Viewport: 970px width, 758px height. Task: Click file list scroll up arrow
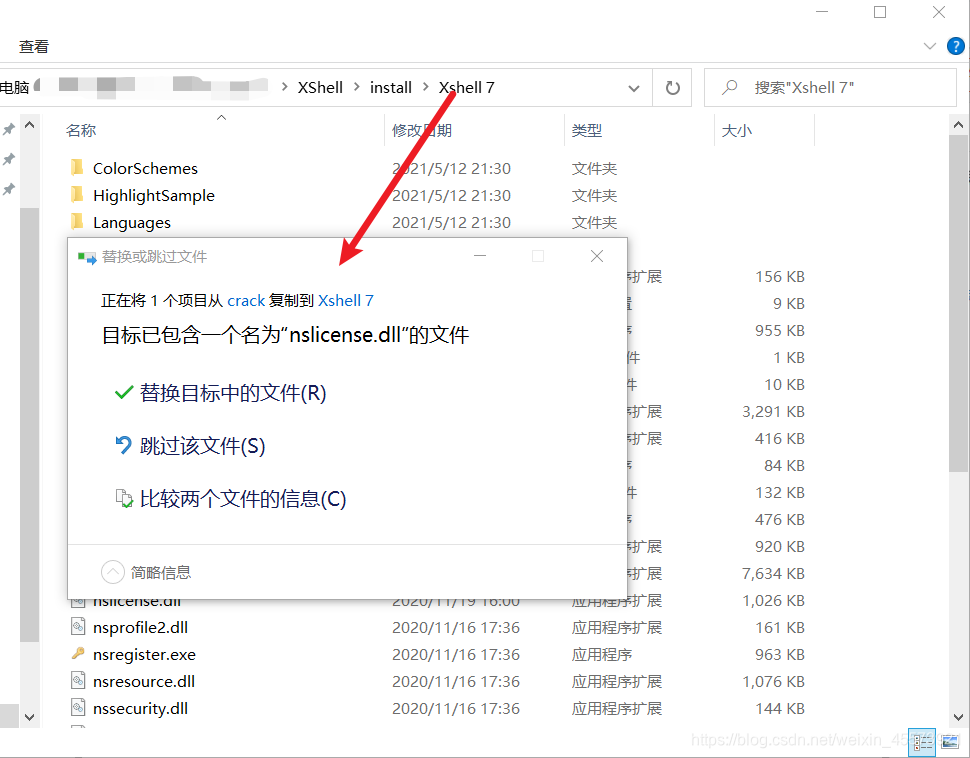point(958,126)
